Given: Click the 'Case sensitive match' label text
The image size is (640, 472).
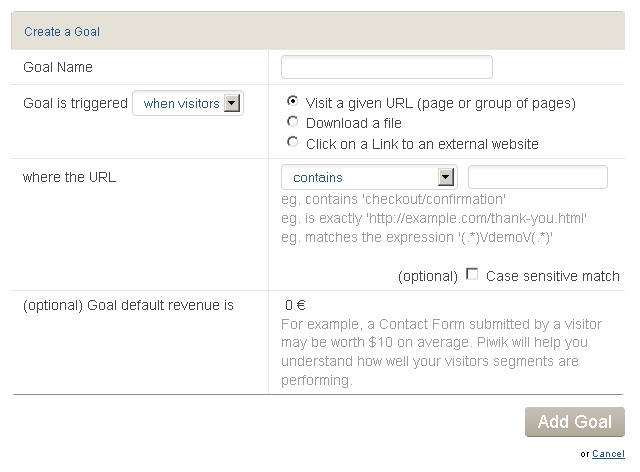Looking at the screenshot, I should coord(552,276).
